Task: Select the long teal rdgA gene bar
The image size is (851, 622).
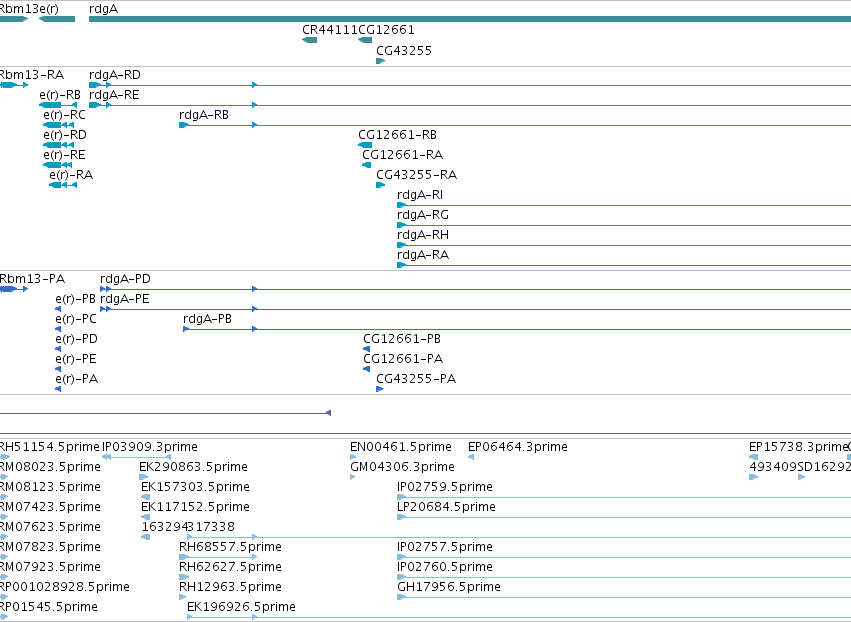Action: [x=470, y=19]
